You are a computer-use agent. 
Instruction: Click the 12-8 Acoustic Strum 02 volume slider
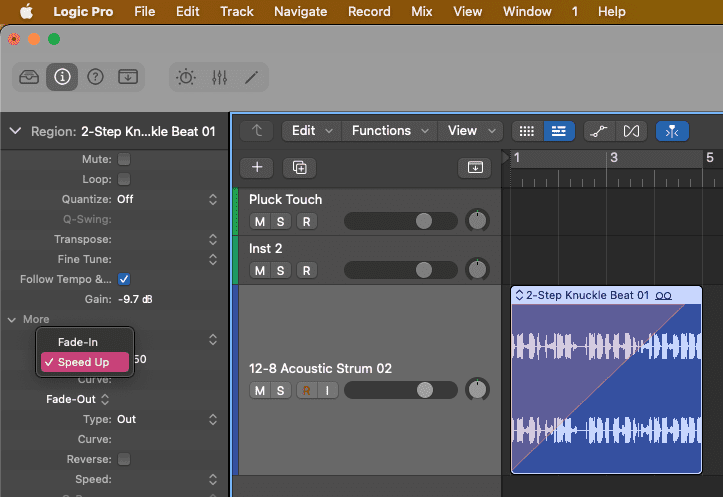(x=401, y=390)
